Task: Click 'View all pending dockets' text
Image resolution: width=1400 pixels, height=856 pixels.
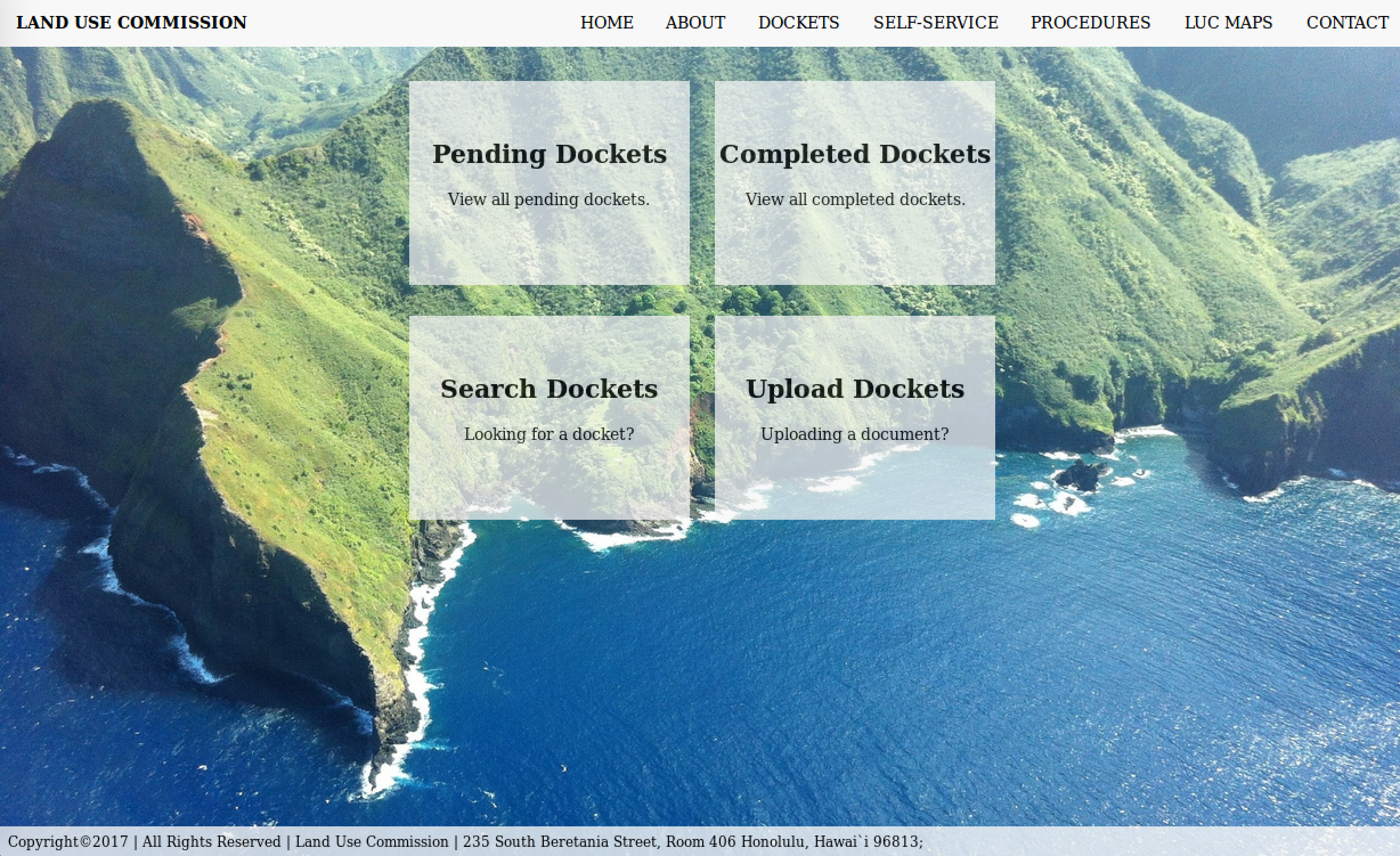Action: [548, 199]
